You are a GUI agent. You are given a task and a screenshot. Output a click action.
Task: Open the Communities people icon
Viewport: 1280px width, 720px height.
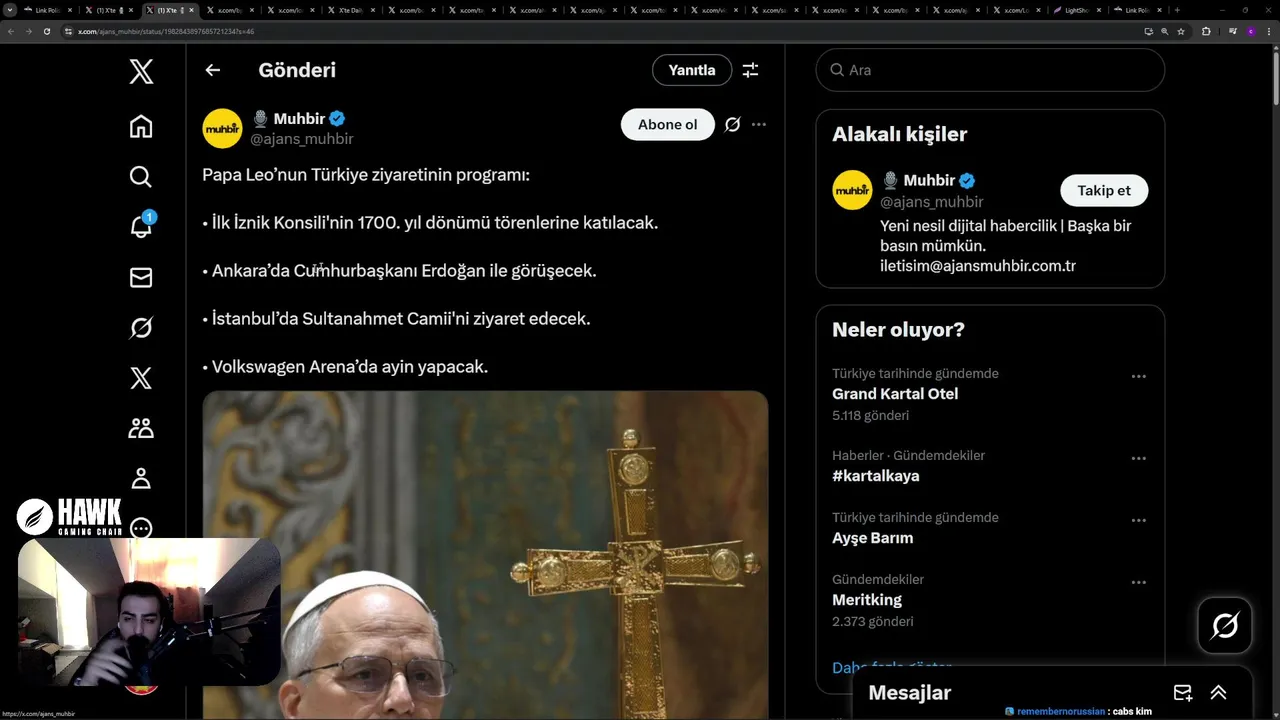(x=141, y=428)
